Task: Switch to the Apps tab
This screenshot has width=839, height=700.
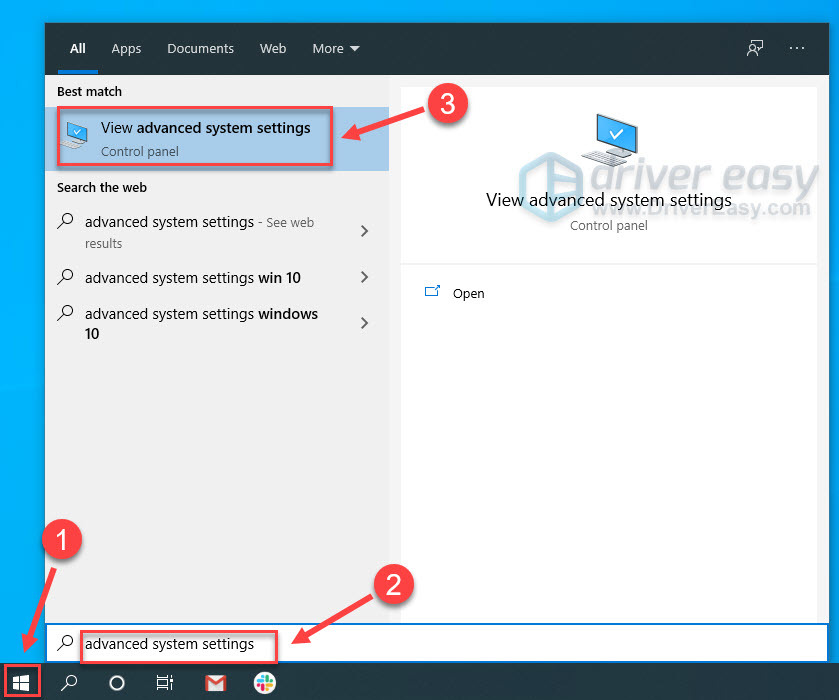Action: click(x=126, y=48)
